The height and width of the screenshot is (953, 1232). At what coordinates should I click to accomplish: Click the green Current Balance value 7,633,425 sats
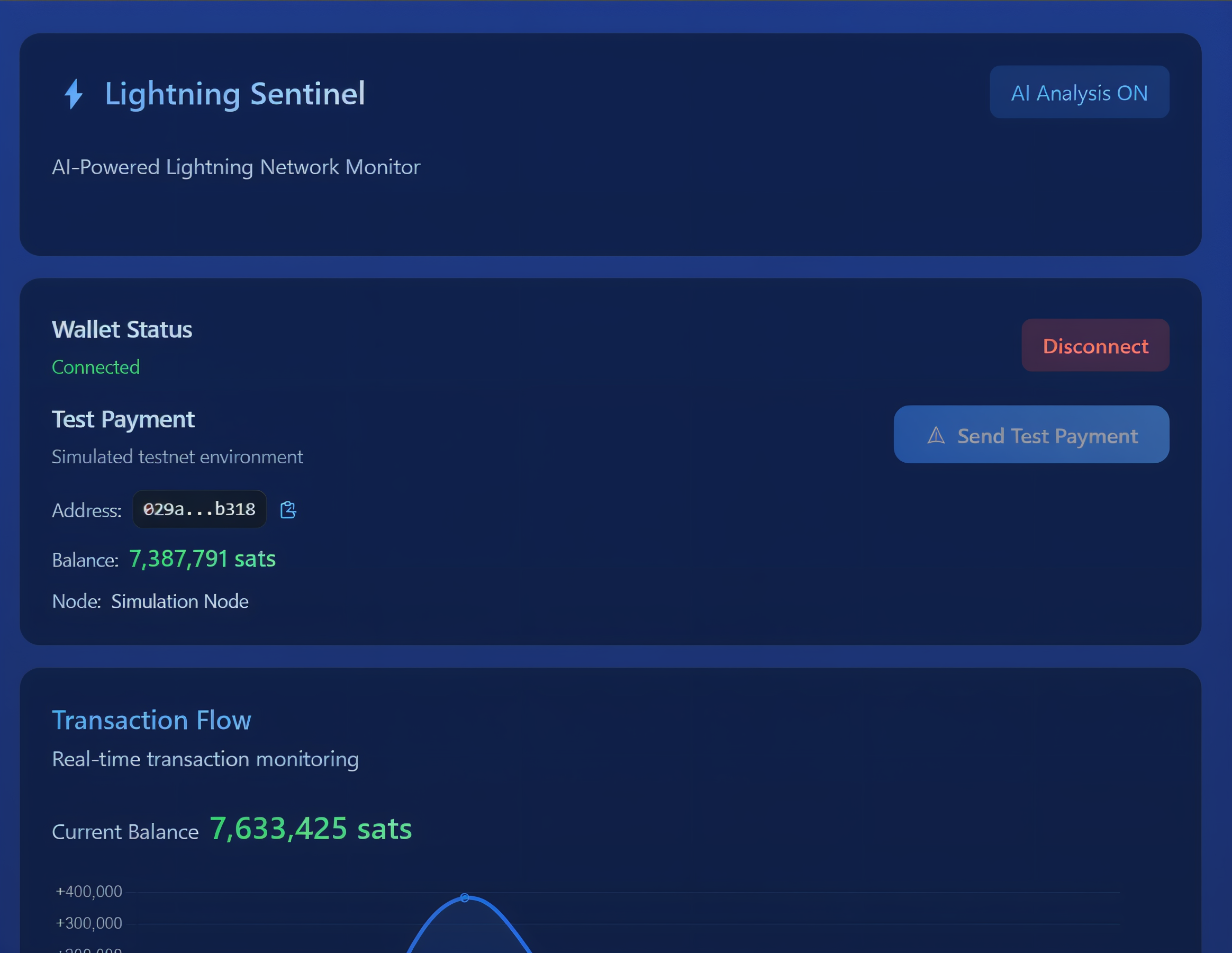tap(311, 829)
